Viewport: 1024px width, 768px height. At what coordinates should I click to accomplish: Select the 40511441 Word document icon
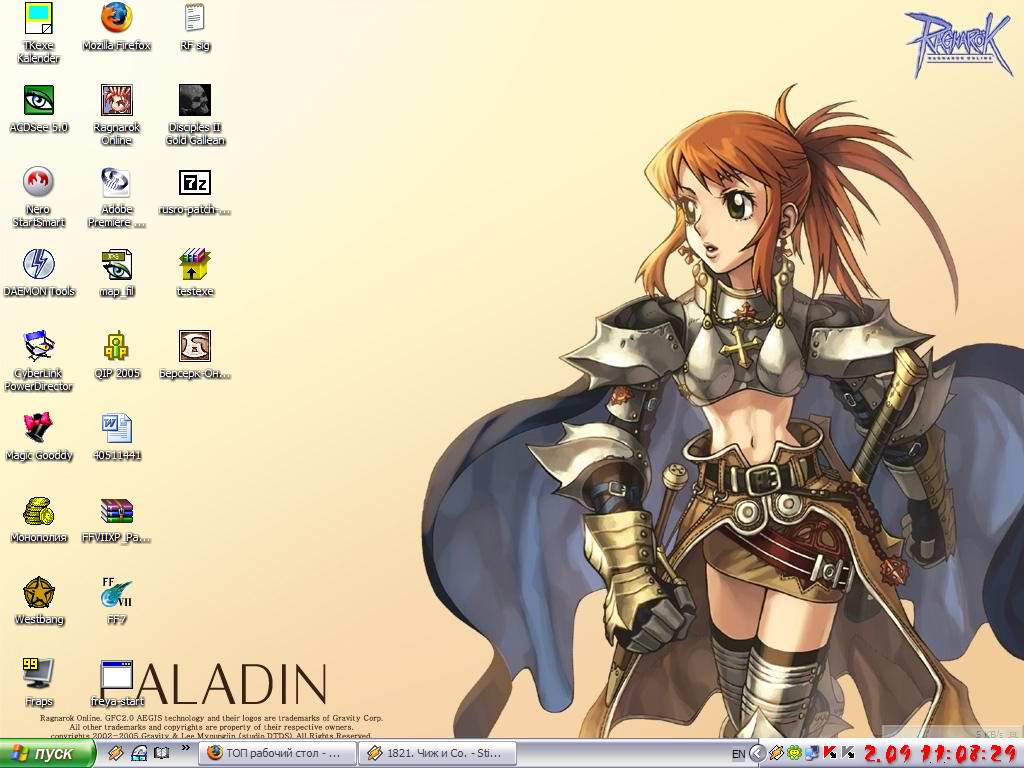(x=117, y=437)
